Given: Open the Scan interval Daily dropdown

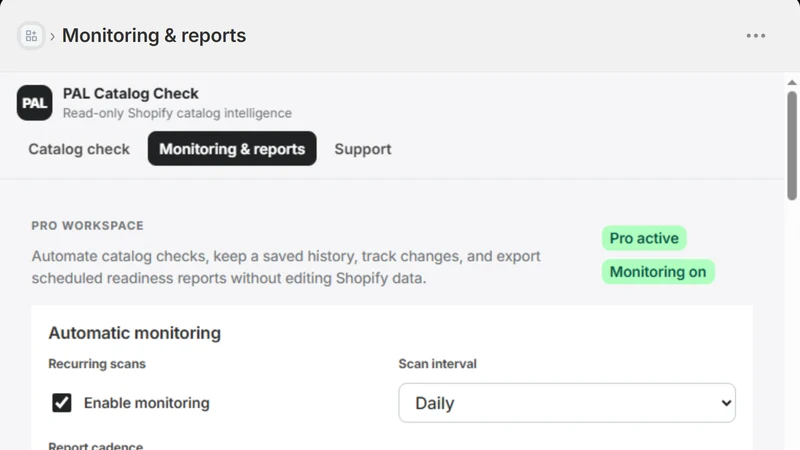Looking at the screenshot, I should tap(567, 403).
